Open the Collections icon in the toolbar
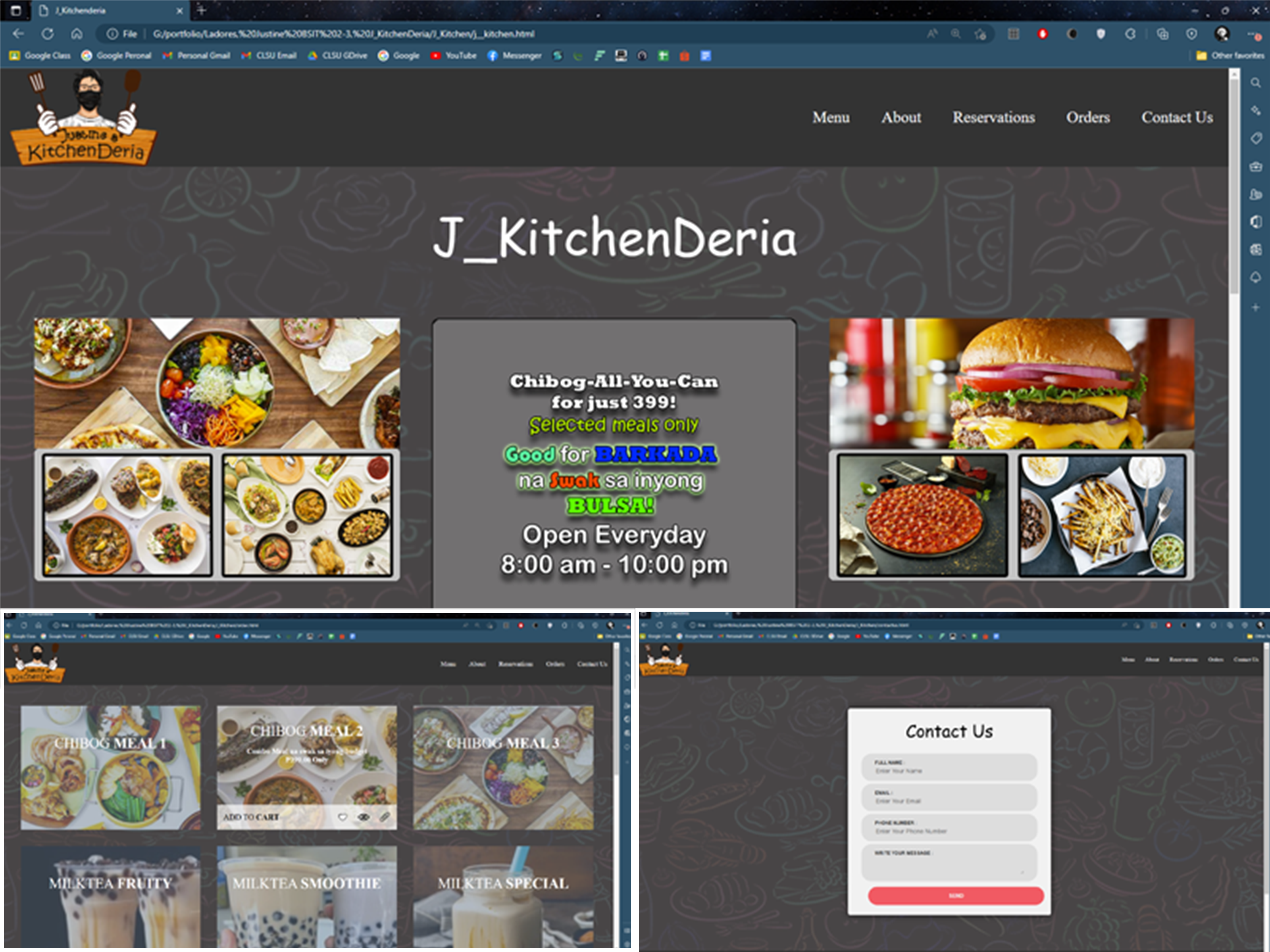The width and height of the screenshot is (1270, 952). [1162, 35]
